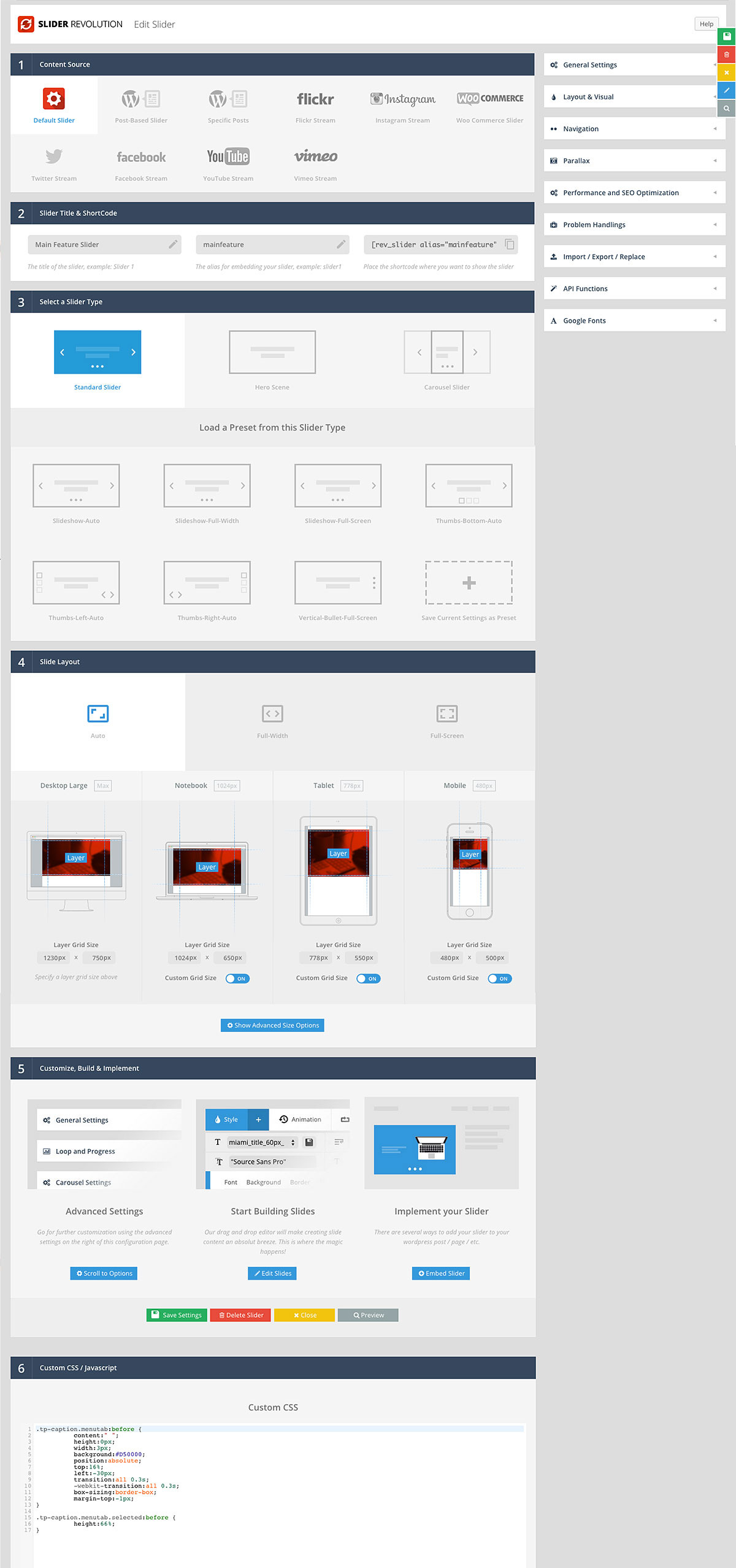Expand the Layout & Visual panel
This screenshot has width=736, height=1568.
coord(634,97)
